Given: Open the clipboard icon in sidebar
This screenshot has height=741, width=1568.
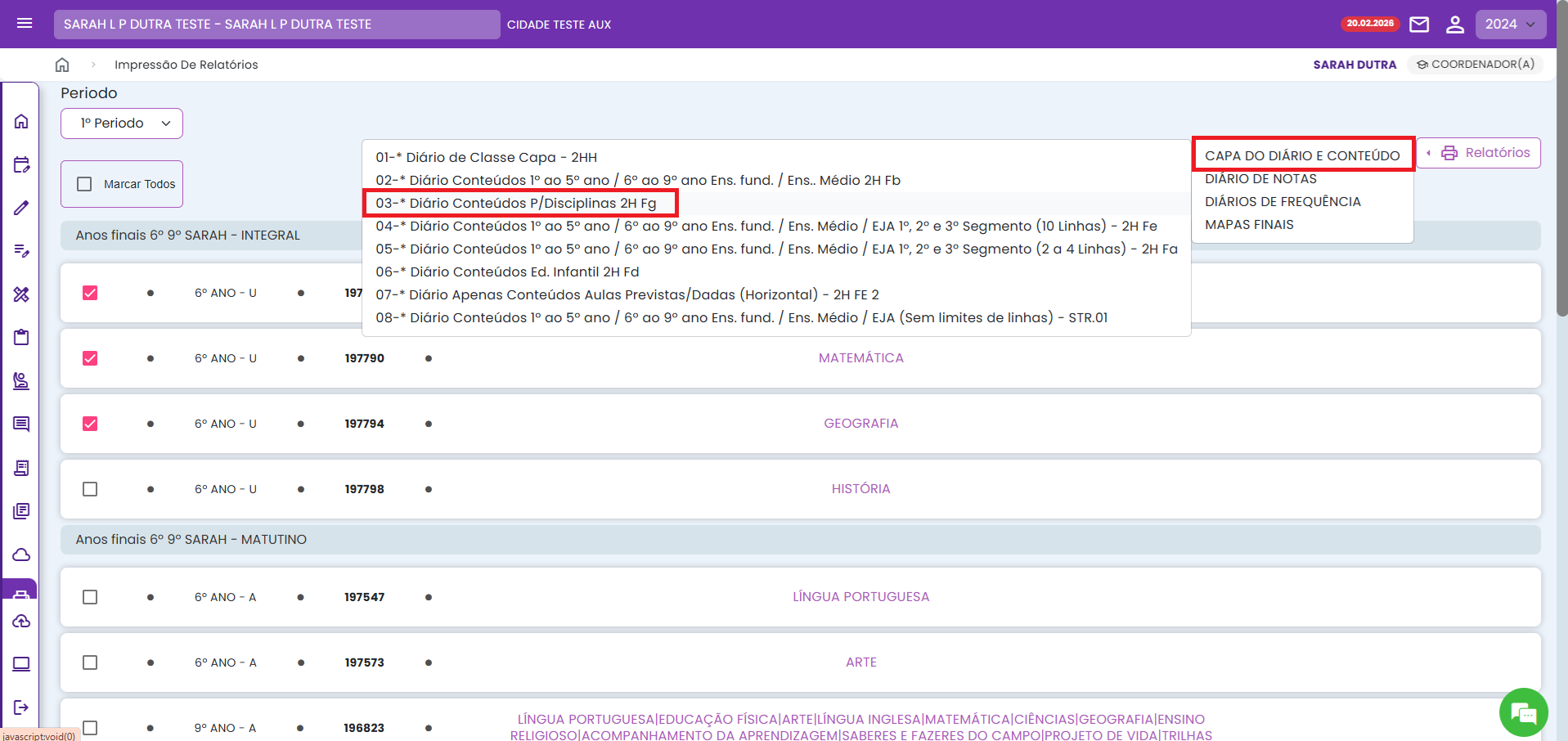Looking at the screenshot, I should (x=21, y=337).
